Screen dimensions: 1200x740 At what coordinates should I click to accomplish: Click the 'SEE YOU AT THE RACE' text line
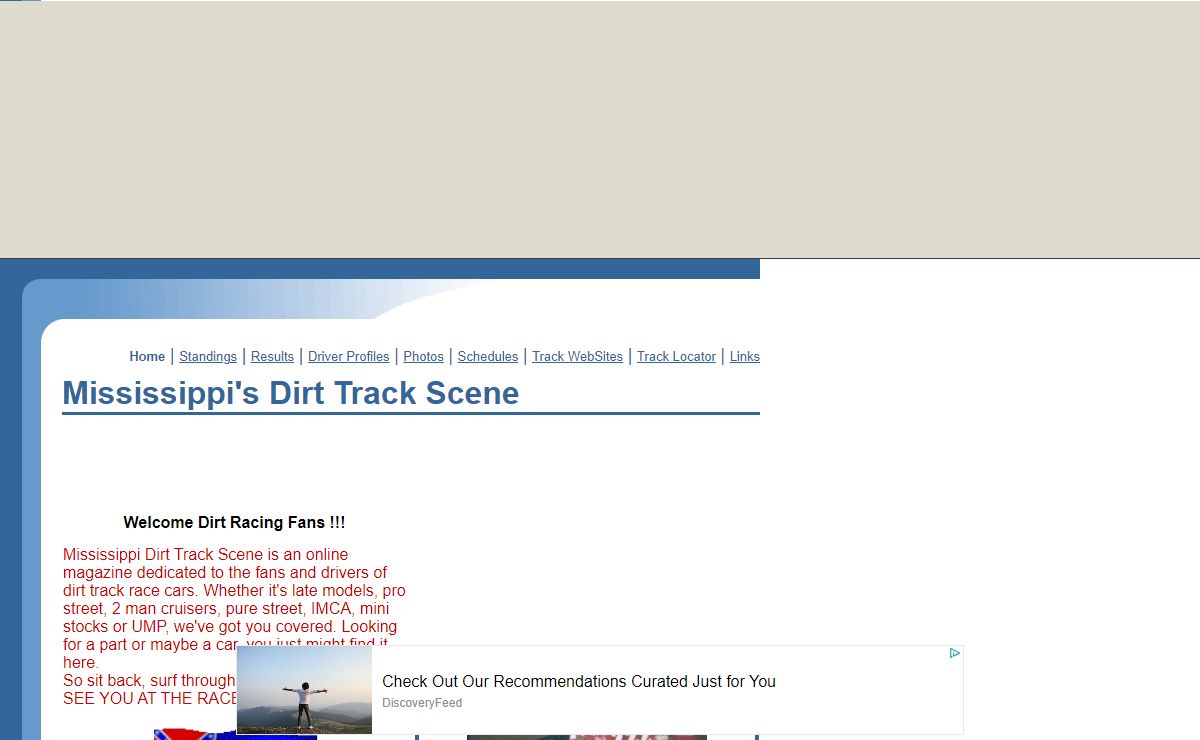coord(150,699)
